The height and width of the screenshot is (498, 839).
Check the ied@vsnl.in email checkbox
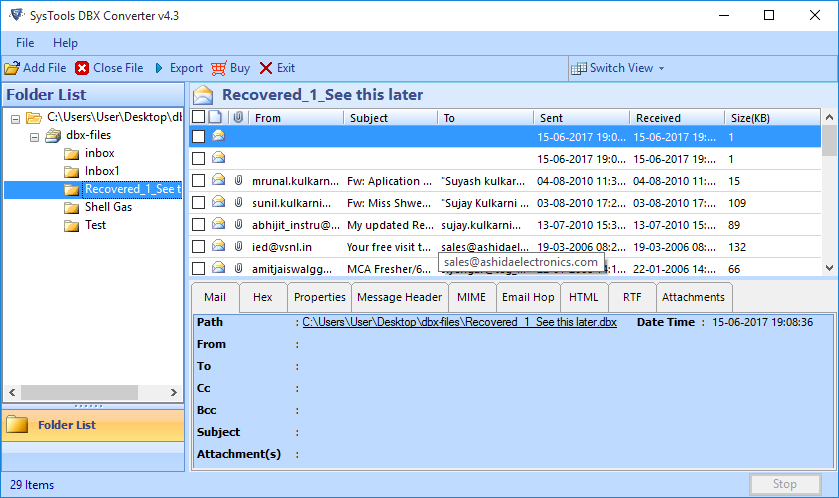coord(199,247)
